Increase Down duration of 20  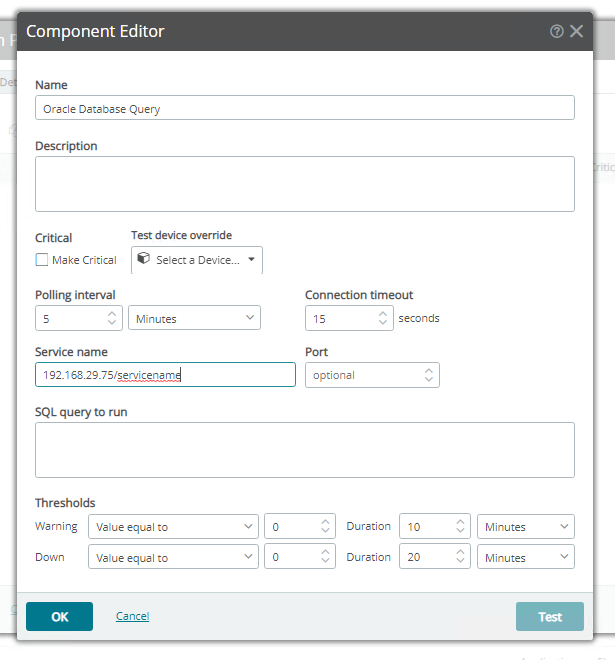click(x=460, y=553)
